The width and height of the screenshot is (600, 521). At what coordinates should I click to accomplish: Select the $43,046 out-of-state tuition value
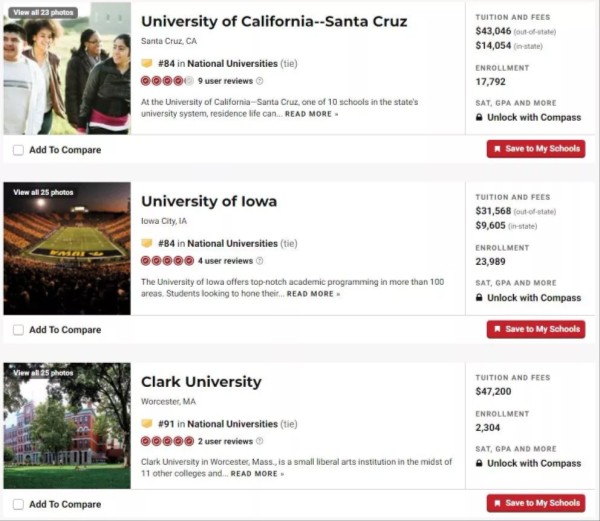(493, 31)
